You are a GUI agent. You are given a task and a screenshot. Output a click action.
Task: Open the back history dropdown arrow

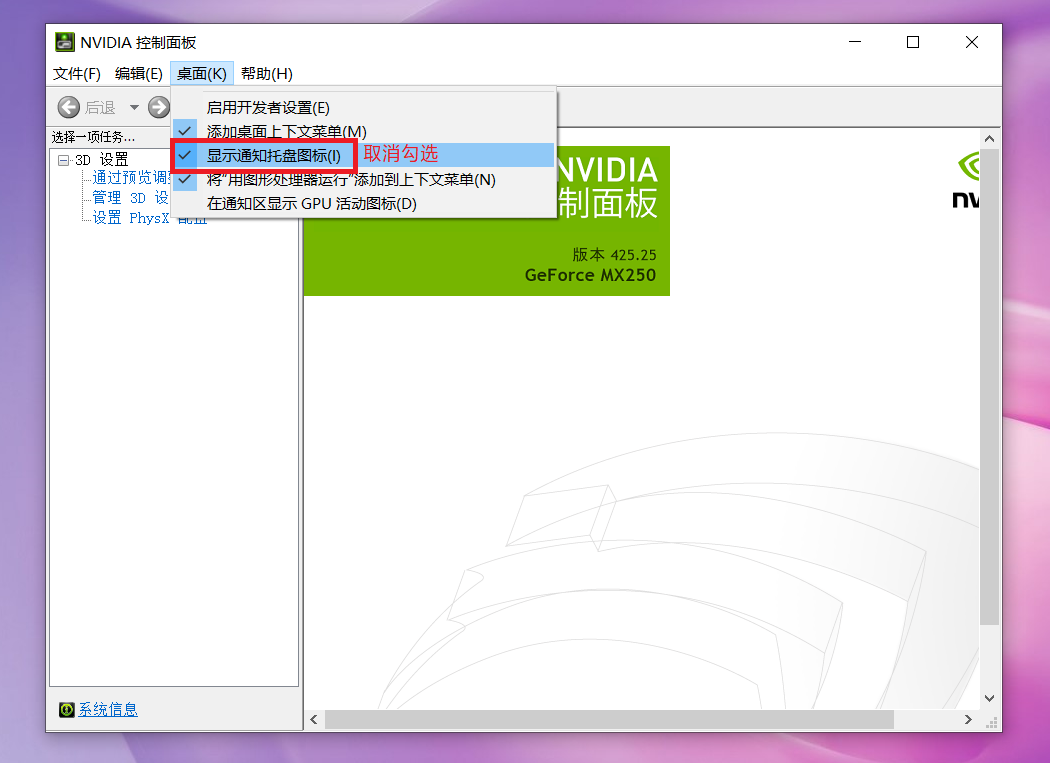click(134, 107)
